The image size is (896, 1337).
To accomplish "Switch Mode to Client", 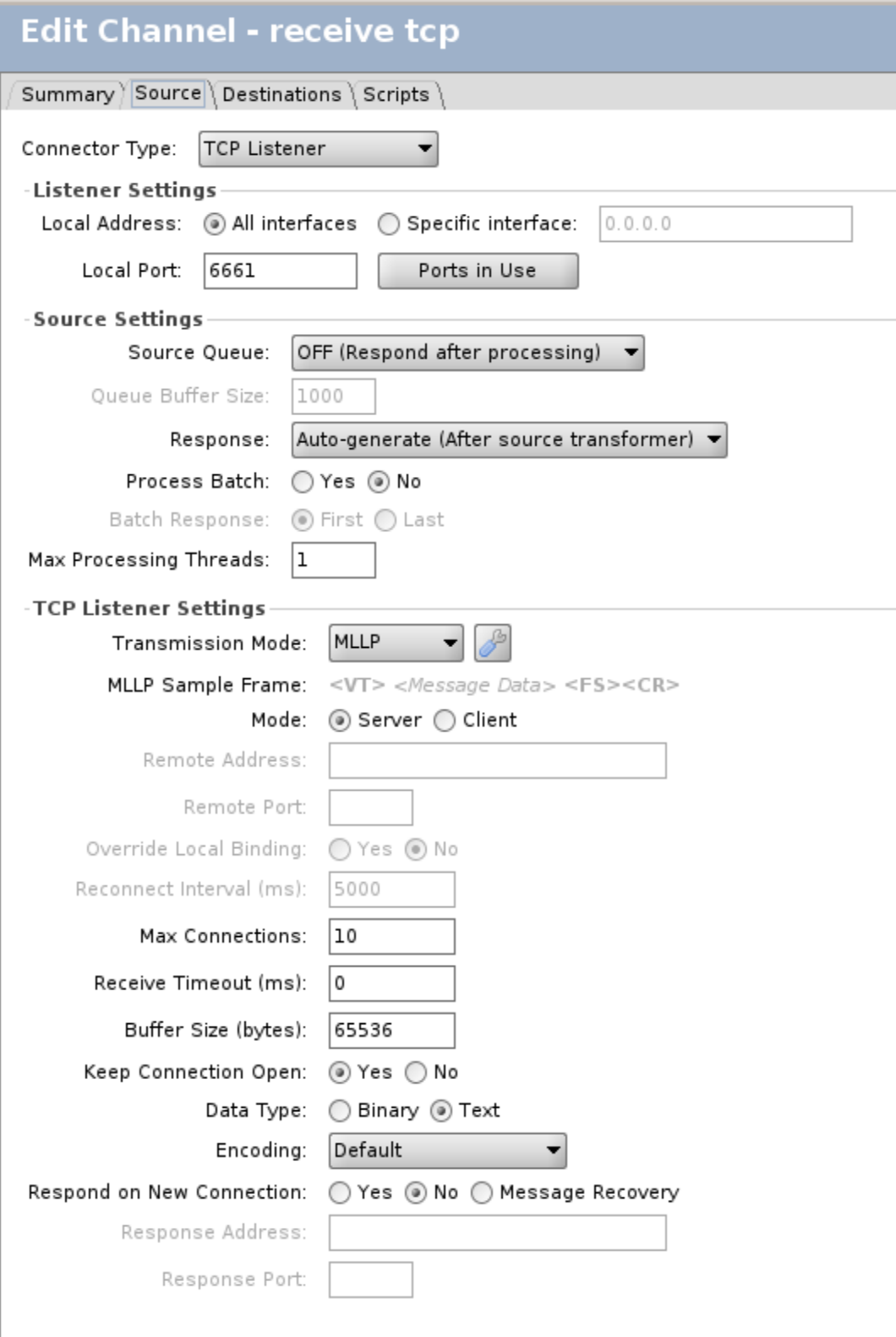I will coord(445,721).
